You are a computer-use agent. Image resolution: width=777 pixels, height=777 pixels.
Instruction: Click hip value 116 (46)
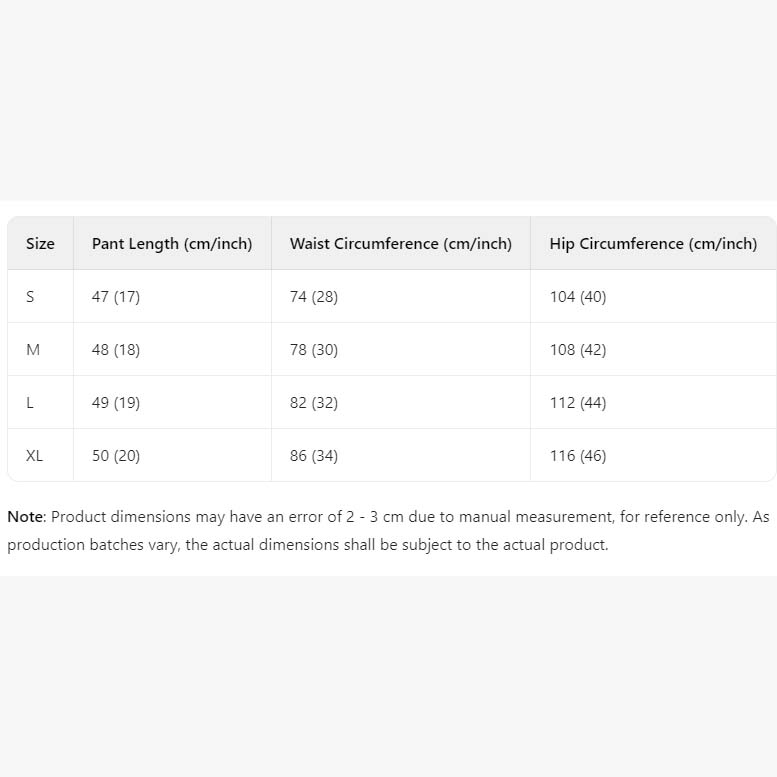coord(578,456)
